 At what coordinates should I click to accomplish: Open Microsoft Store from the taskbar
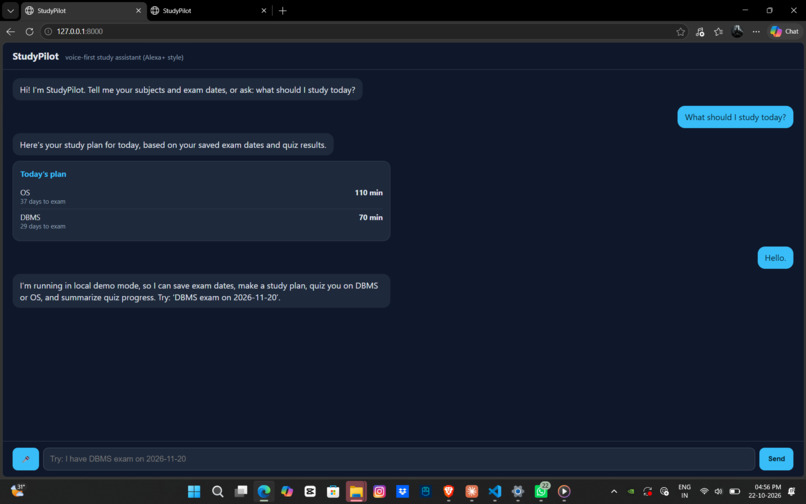[333, 492]
